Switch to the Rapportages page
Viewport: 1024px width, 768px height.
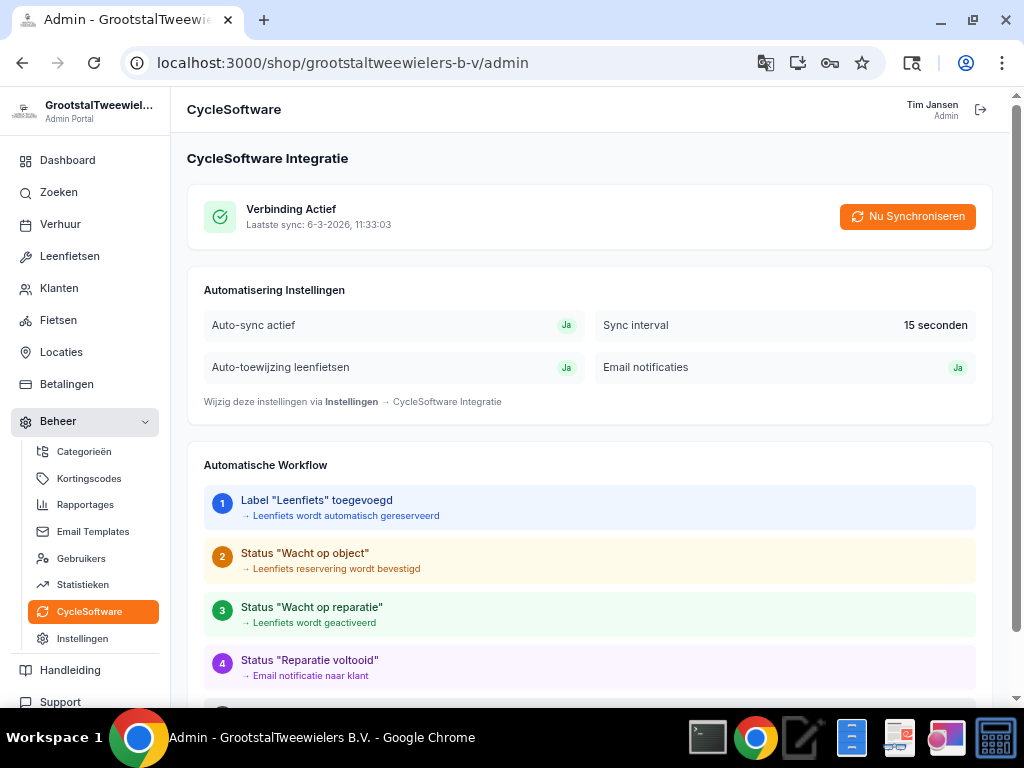coord(86,504)
